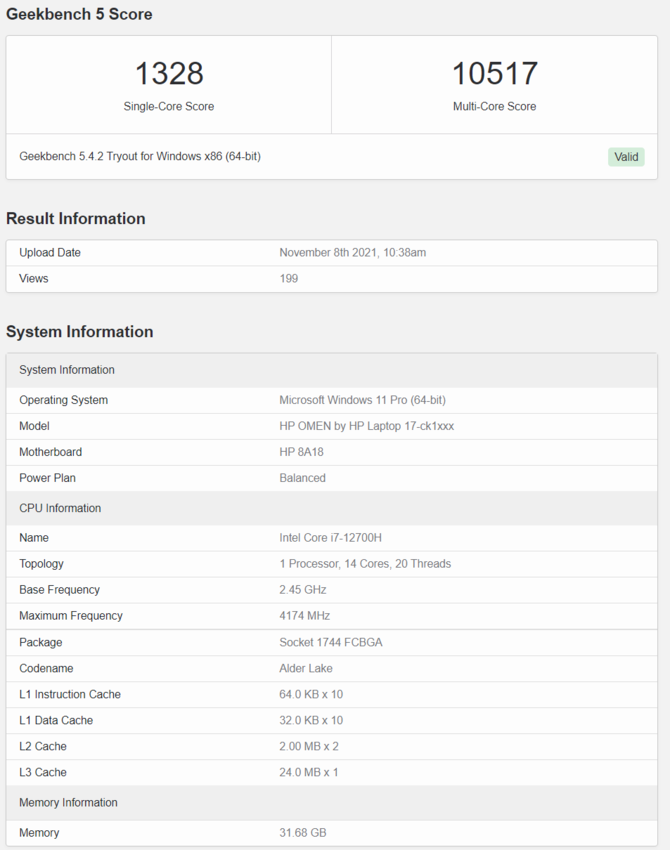
Task: Click the large System Information section heading
Action: (79, 332)
